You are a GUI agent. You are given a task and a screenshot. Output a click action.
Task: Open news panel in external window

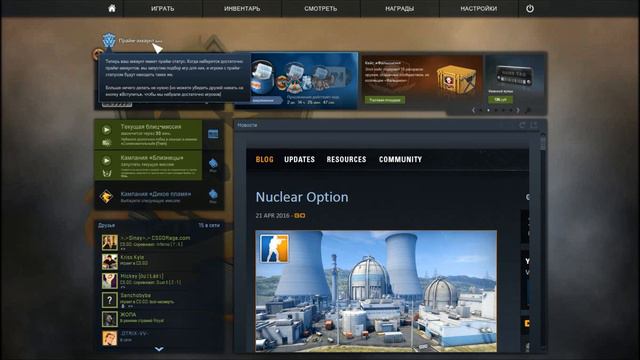click(x=534, y=125)
